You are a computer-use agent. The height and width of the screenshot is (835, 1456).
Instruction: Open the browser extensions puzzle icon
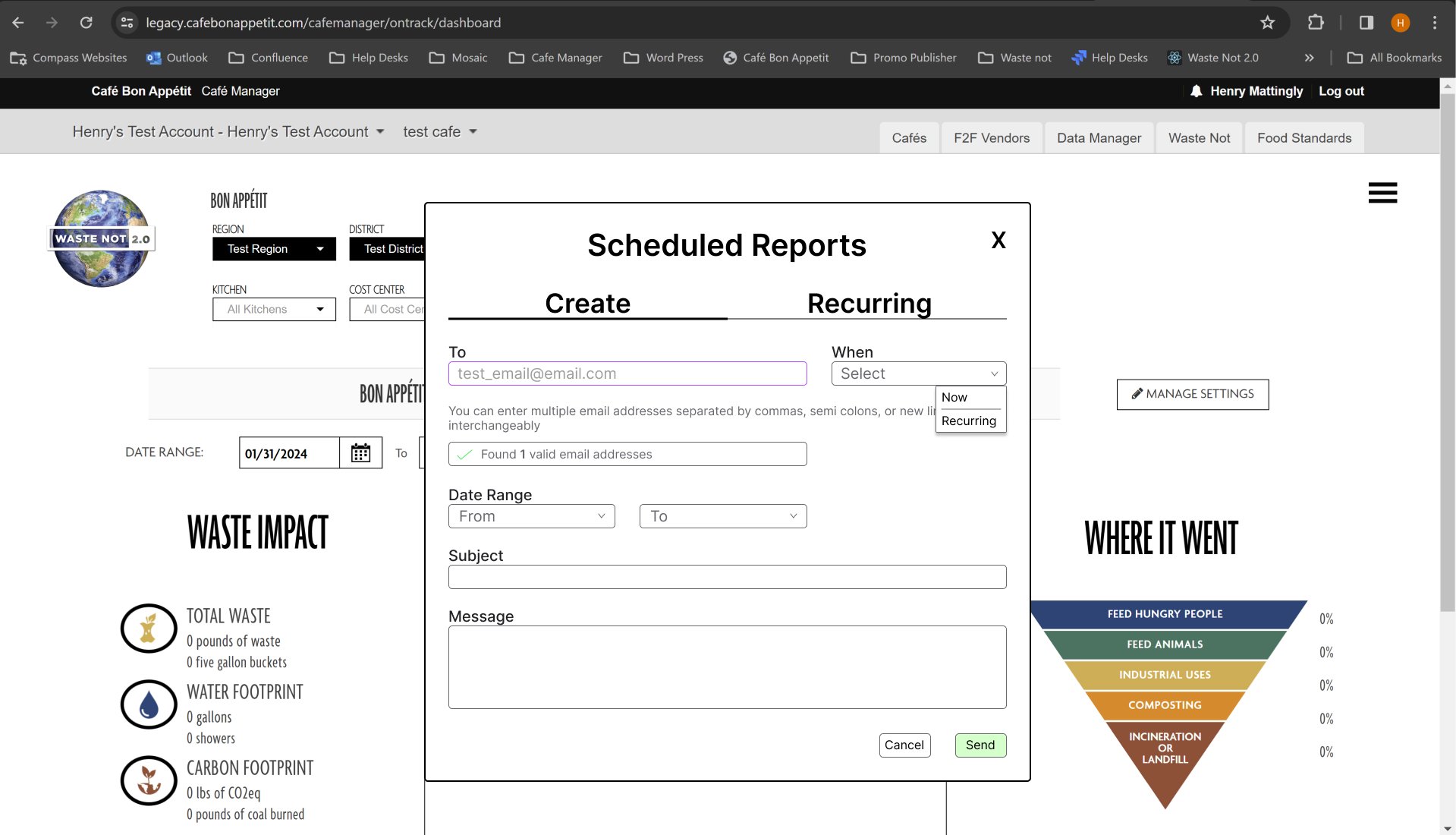(1316, 23)
